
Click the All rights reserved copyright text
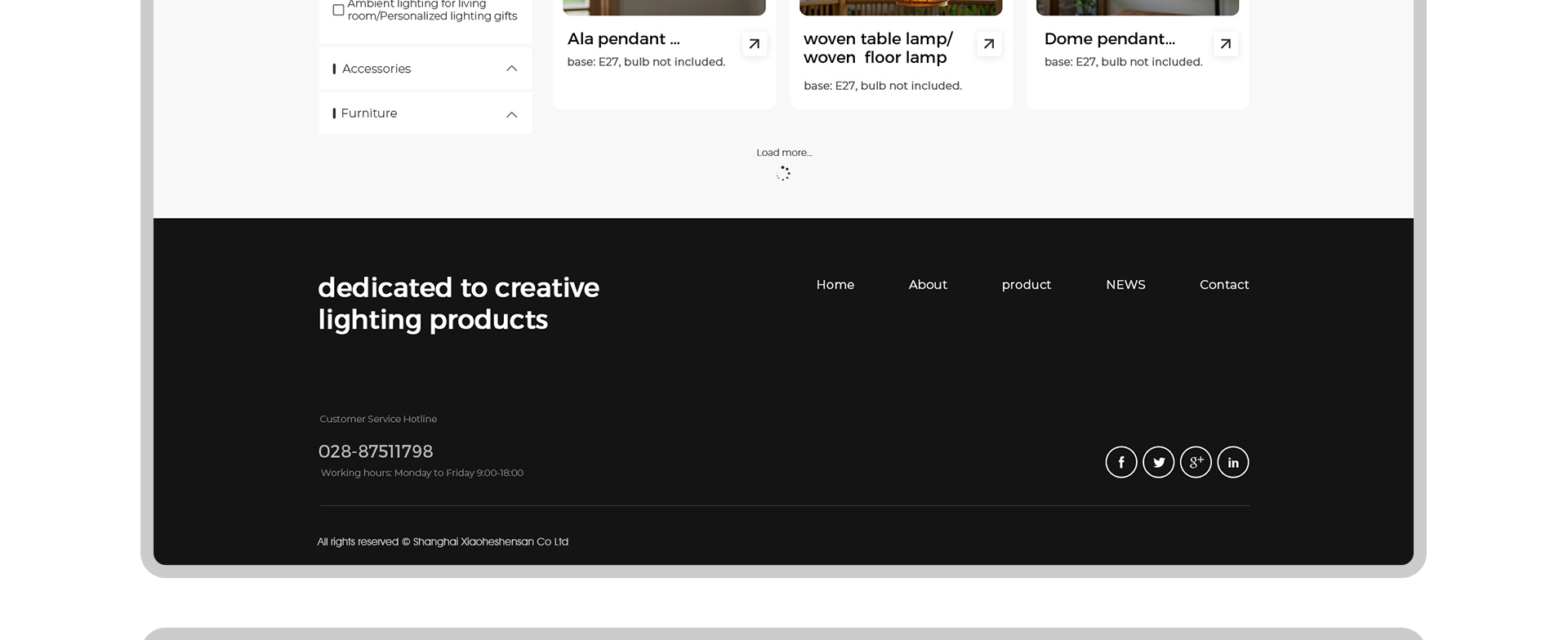pyautogui.click(x=443, y=542)
